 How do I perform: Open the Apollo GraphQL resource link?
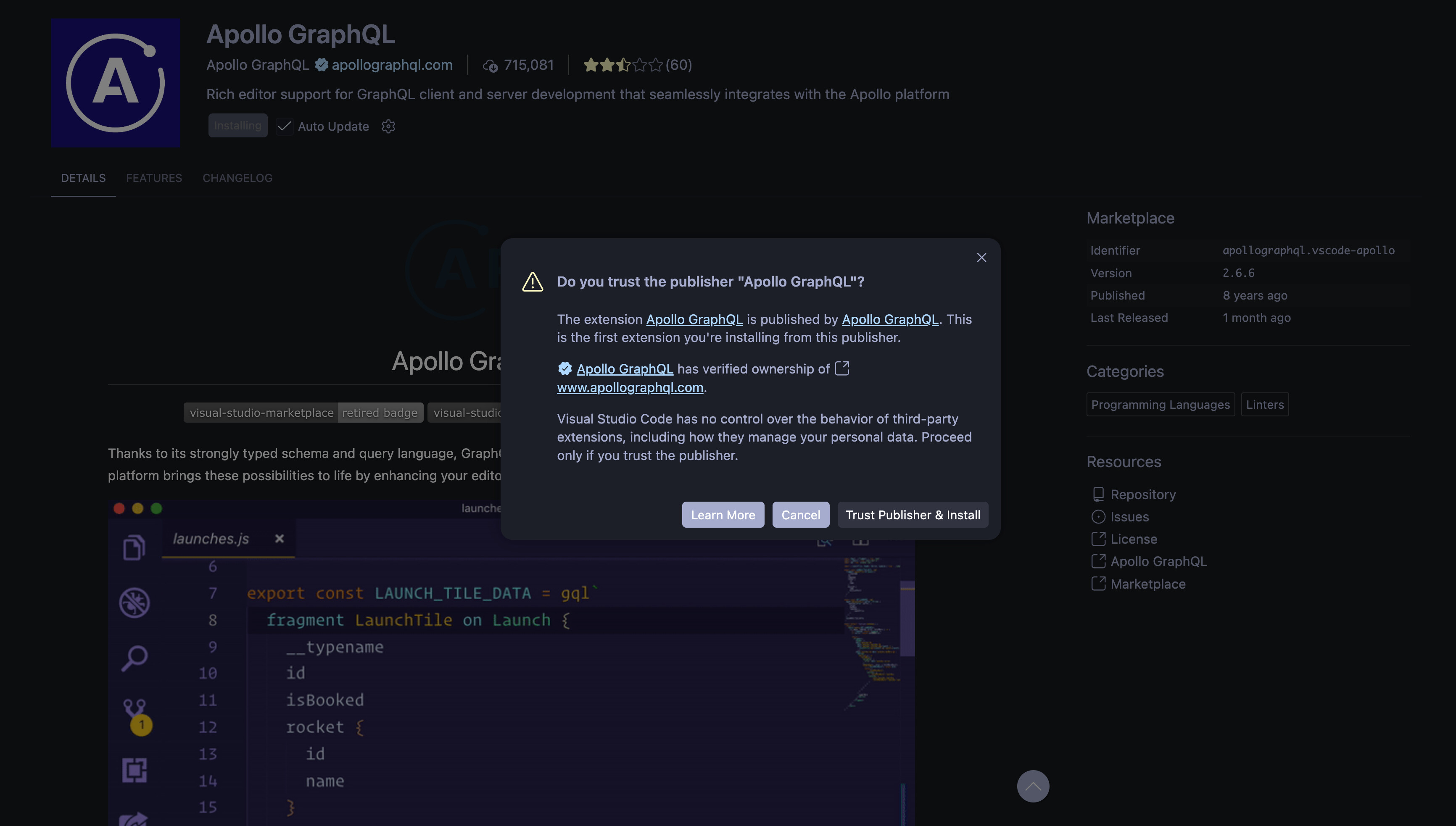(1158, 561)
